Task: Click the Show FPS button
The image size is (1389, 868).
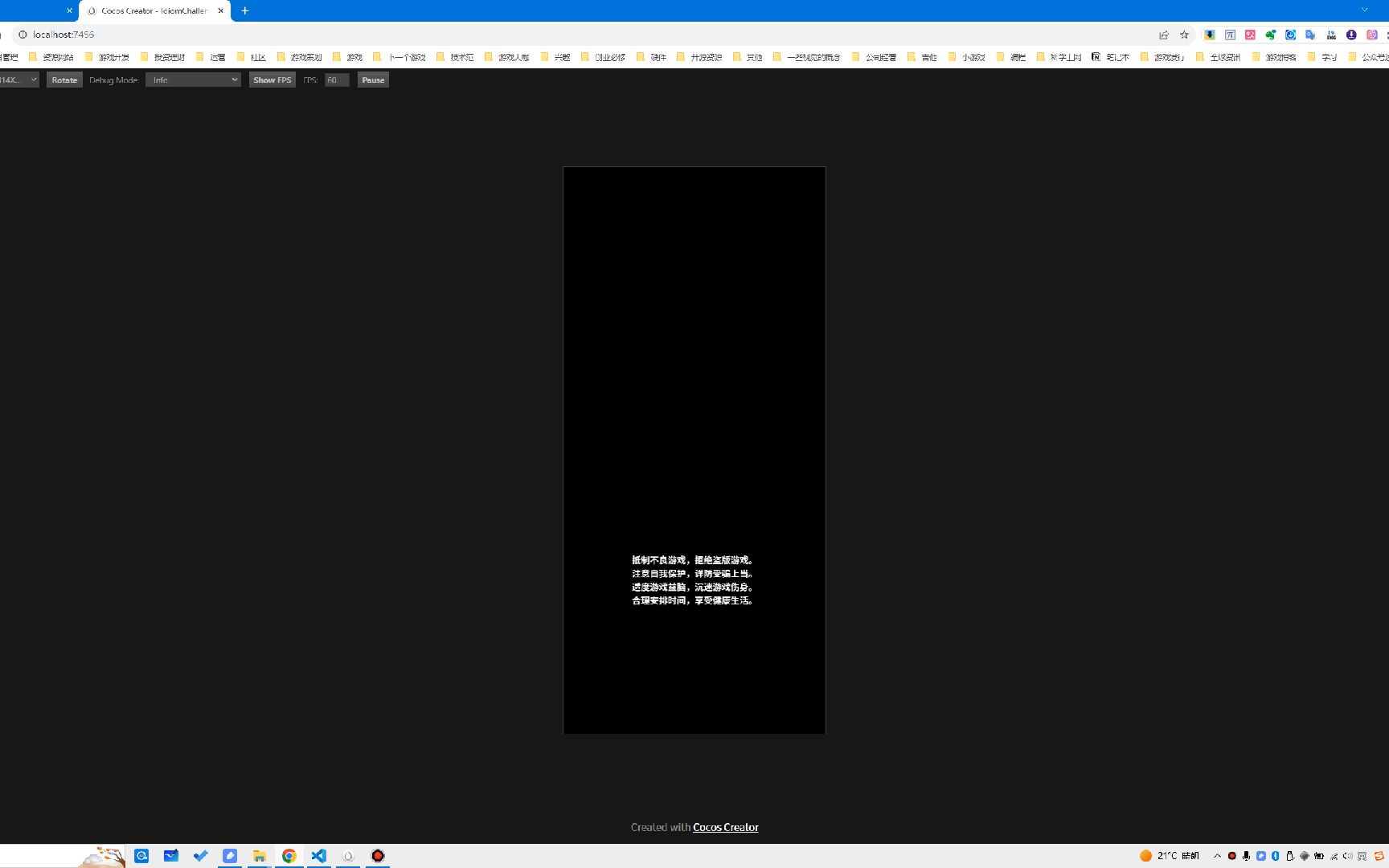Action: coord(272,80)
